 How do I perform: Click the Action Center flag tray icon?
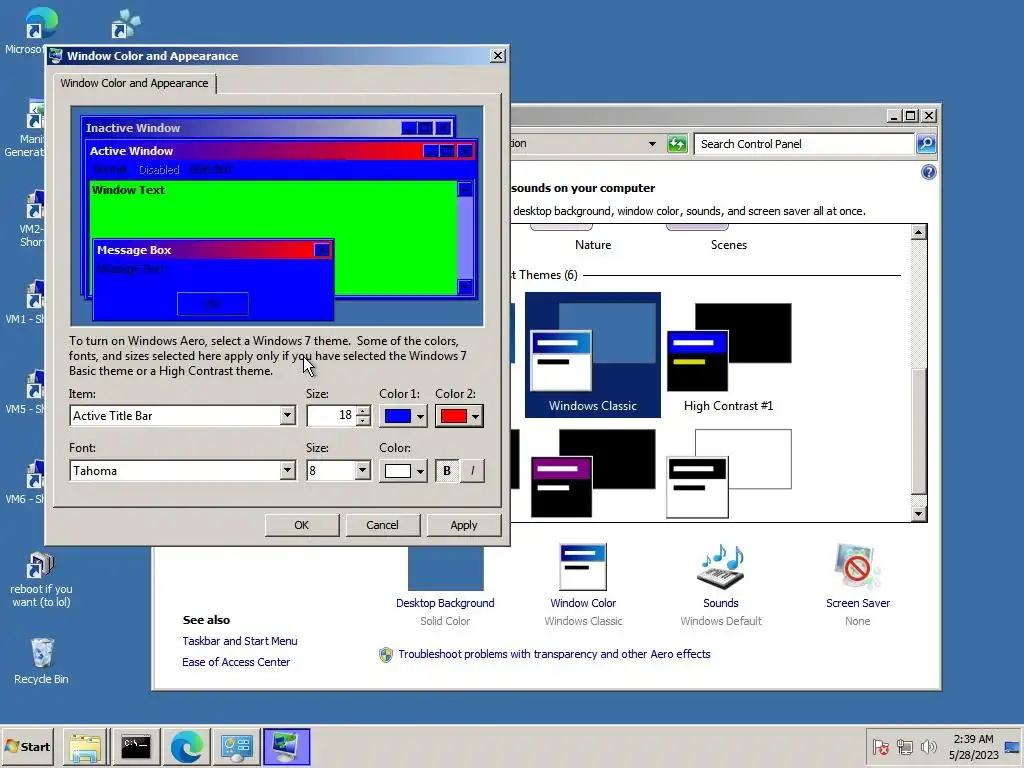coord(880,746)
